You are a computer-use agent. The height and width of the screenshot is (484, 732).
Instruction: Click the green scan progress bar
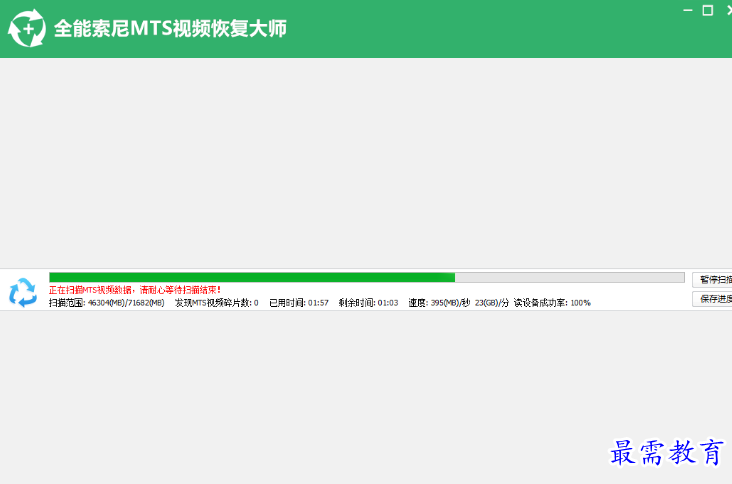click(366, 277)
